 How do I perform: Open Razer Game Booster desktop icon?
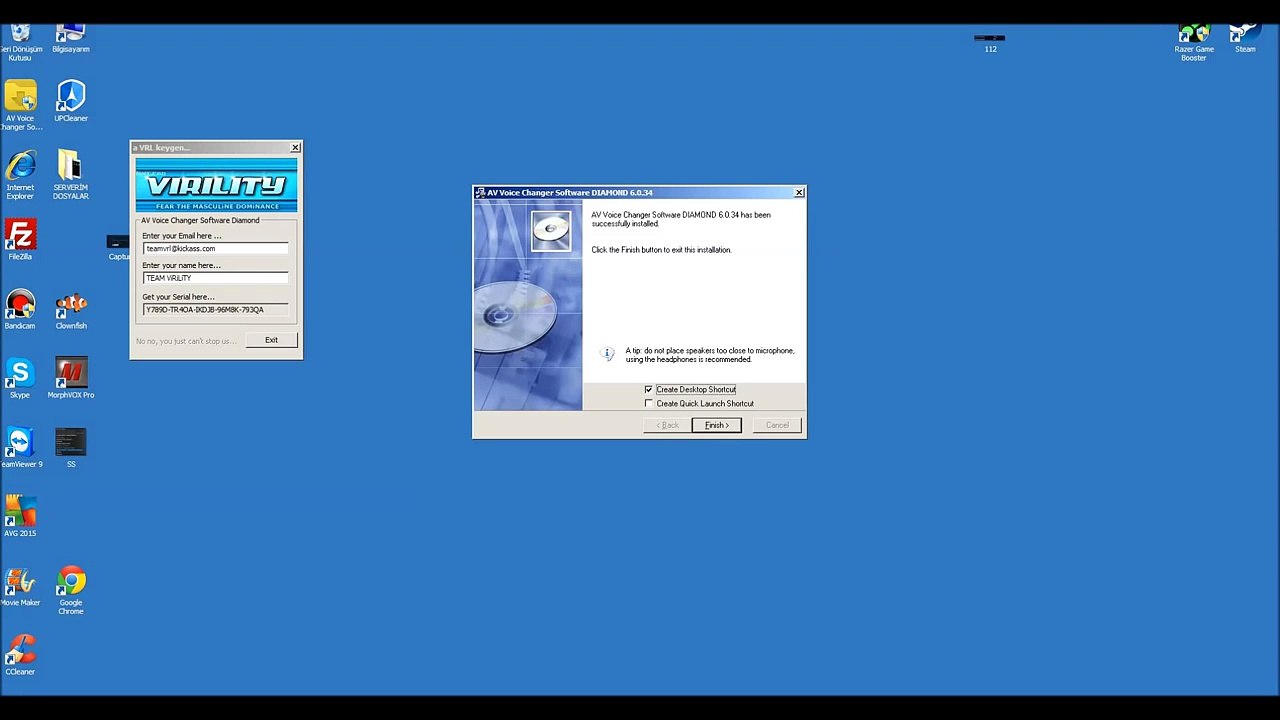click(1194, 44)
